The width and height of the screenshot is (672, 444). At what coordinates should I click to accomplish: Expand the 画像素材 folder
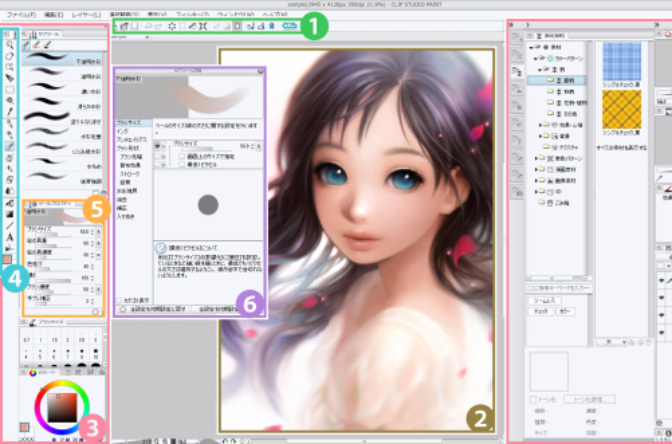[537, 180]
